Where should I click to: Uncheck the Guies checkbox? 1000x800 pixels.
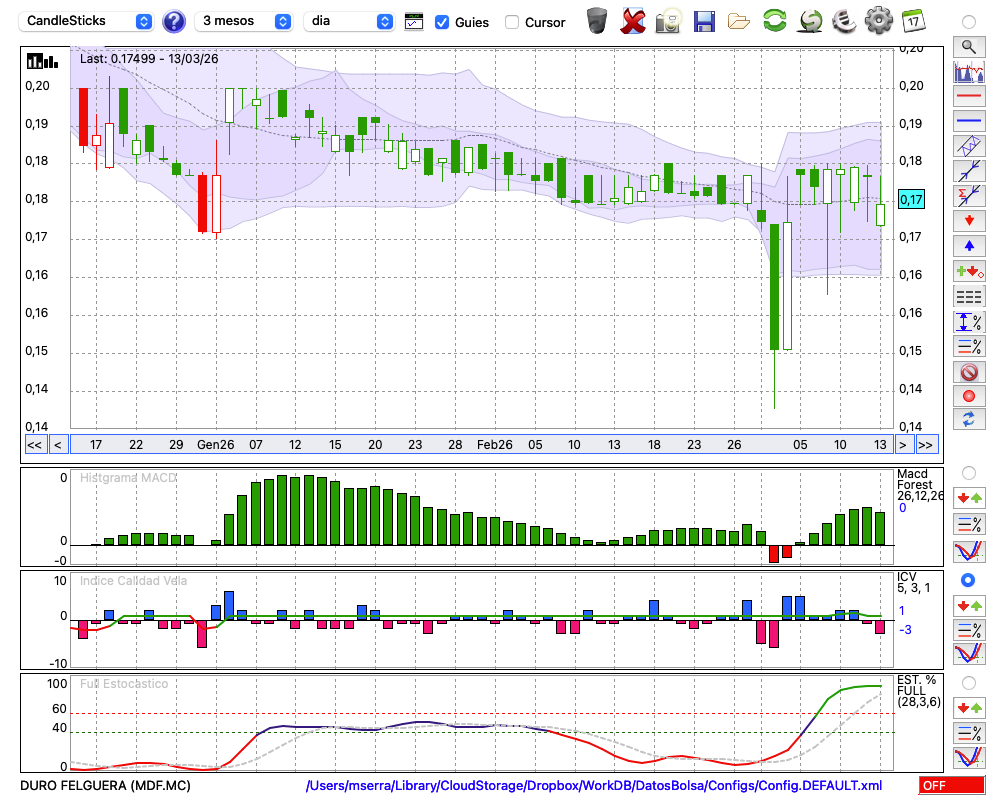coord(442,22)
